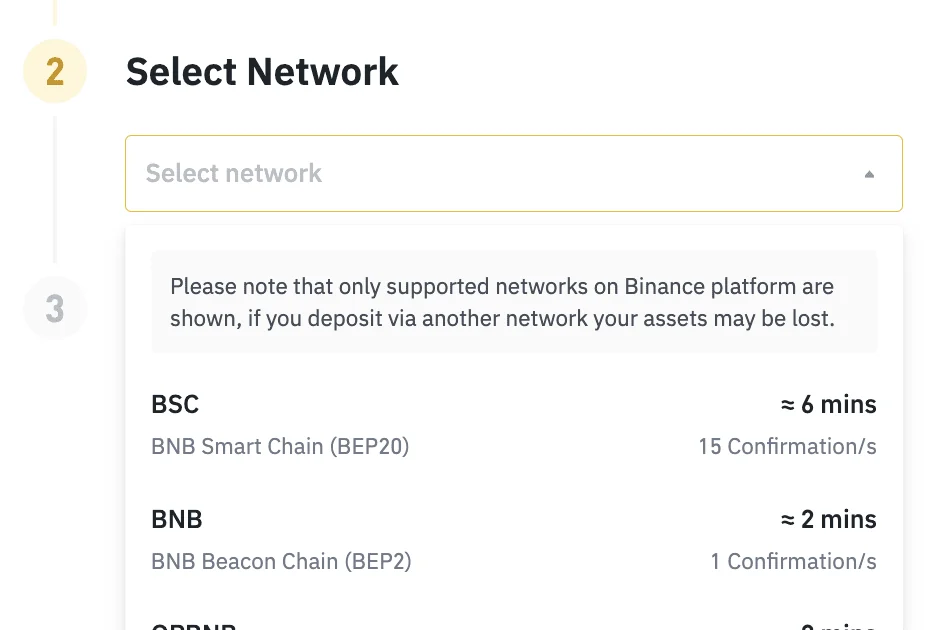This screenshot has height=630, width=930.
Task: Click the 1 Confirmation/s label
Action: (x=794, y=561)
